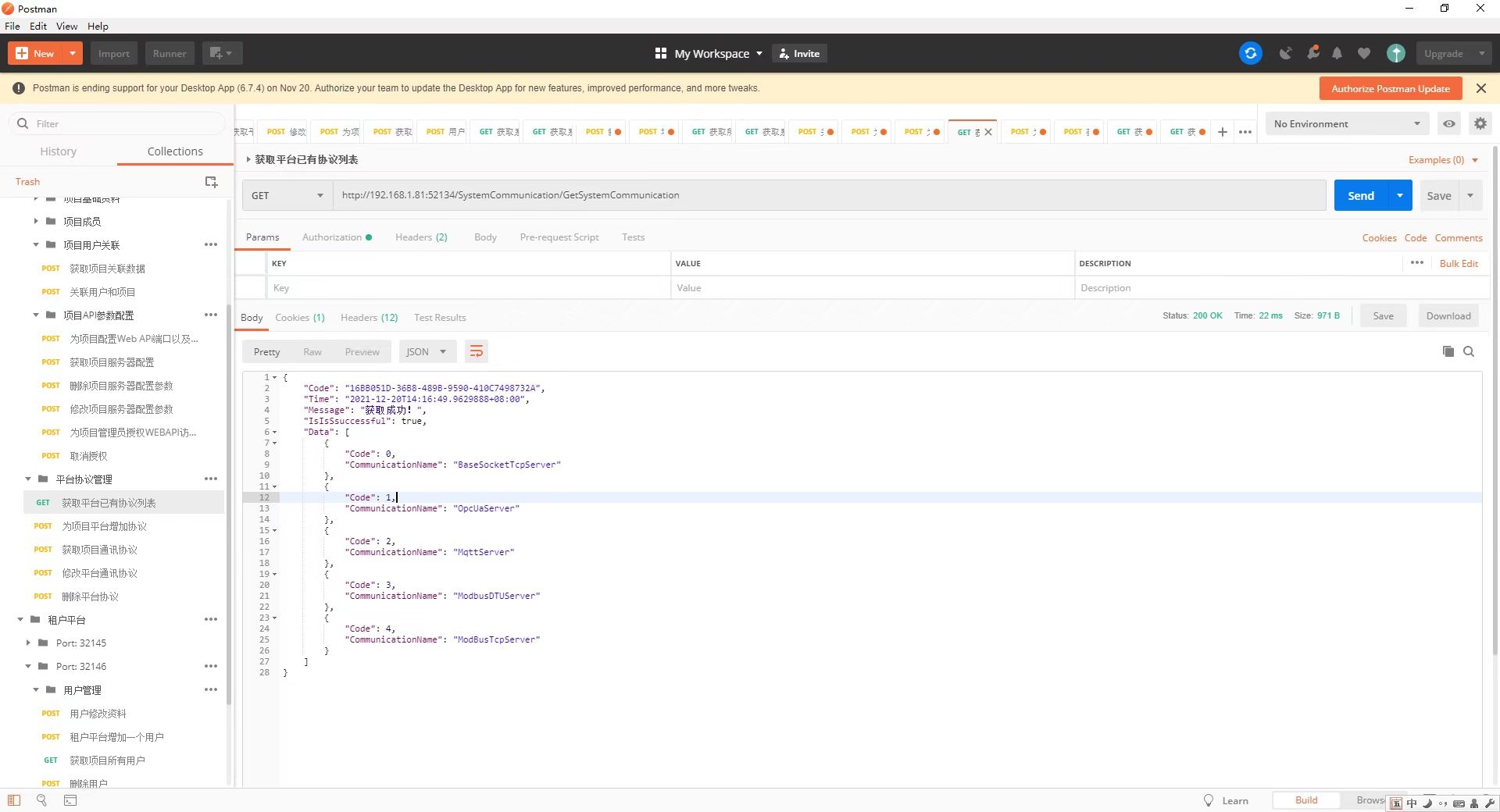Open params table column options ellipsis
Viewport: 1500px width, 812px height.
pos(1417,262)
